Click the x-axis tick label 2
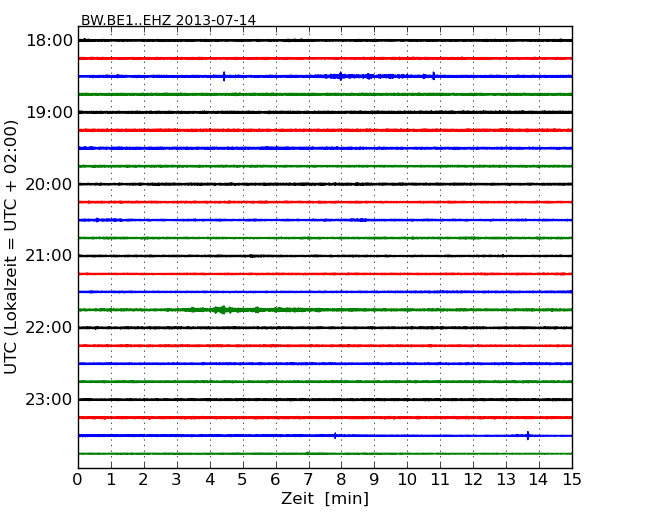The image size is (650, 520). [143, 480]
